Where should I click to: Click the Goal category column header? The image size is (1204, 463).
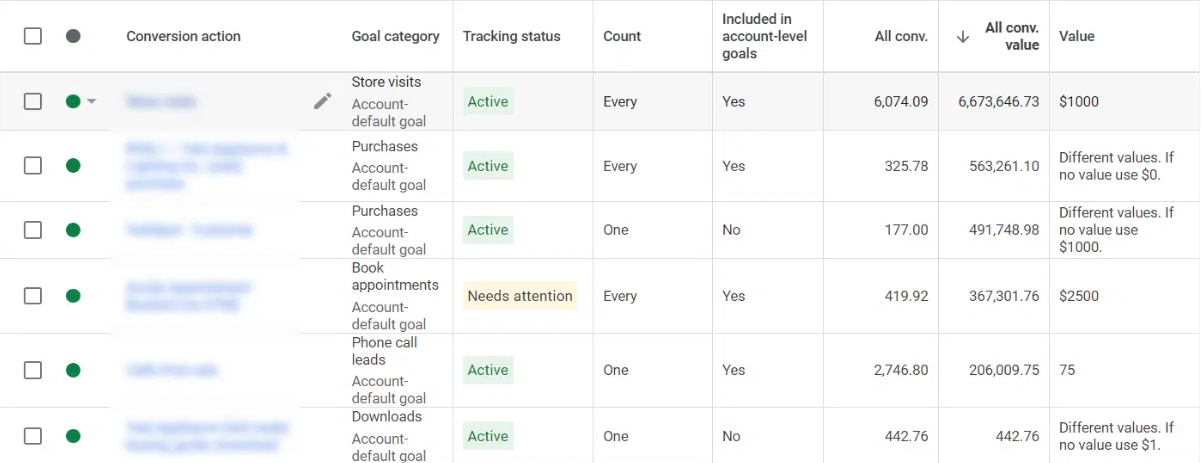395,36
